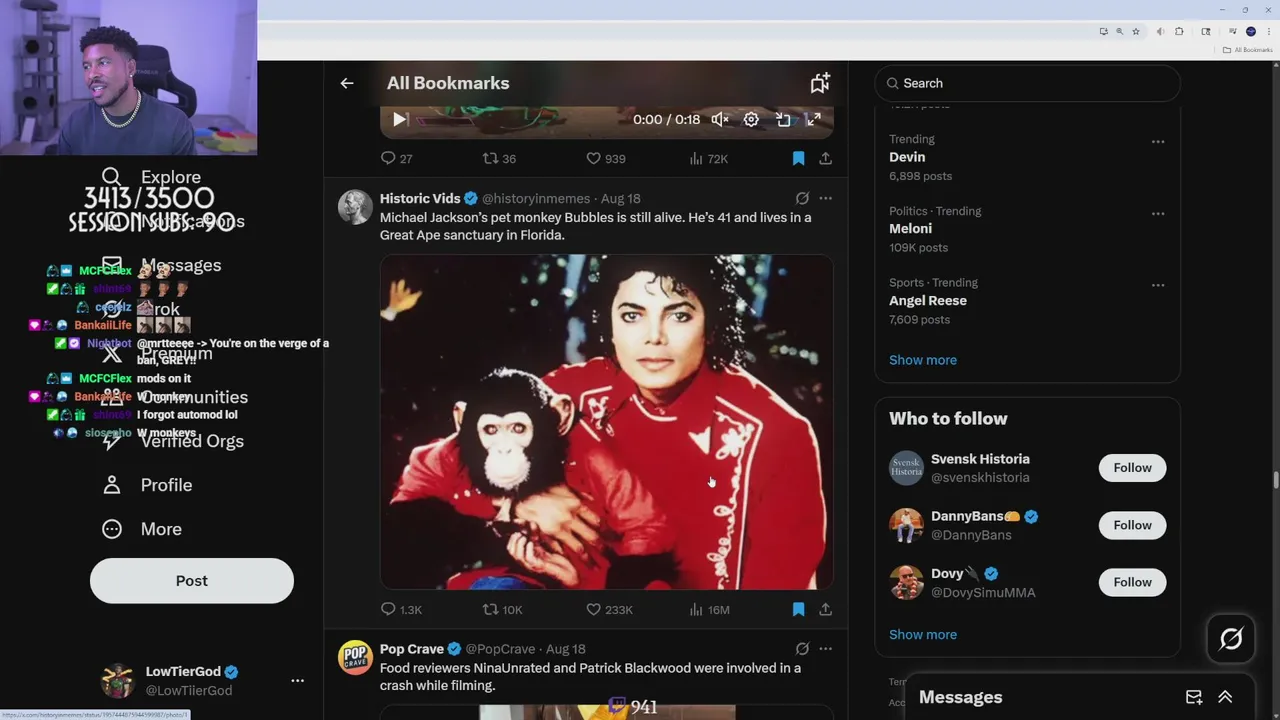The height and width of the screenshot is (720, 1280).
Task: Repost the tweet with 10K reposts
Action: tap(502, 609)
